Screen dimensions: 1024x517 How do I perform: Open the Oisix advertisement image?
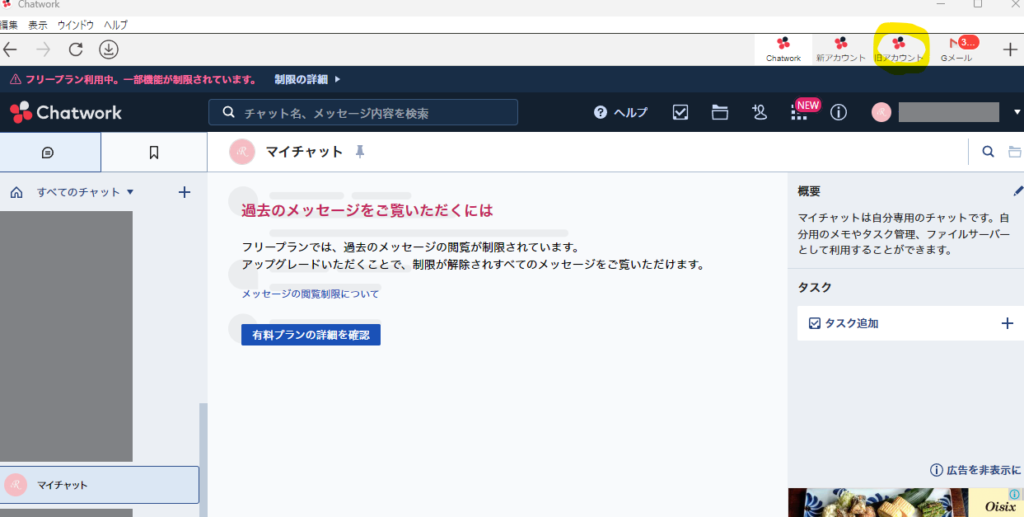click(905, 503)
